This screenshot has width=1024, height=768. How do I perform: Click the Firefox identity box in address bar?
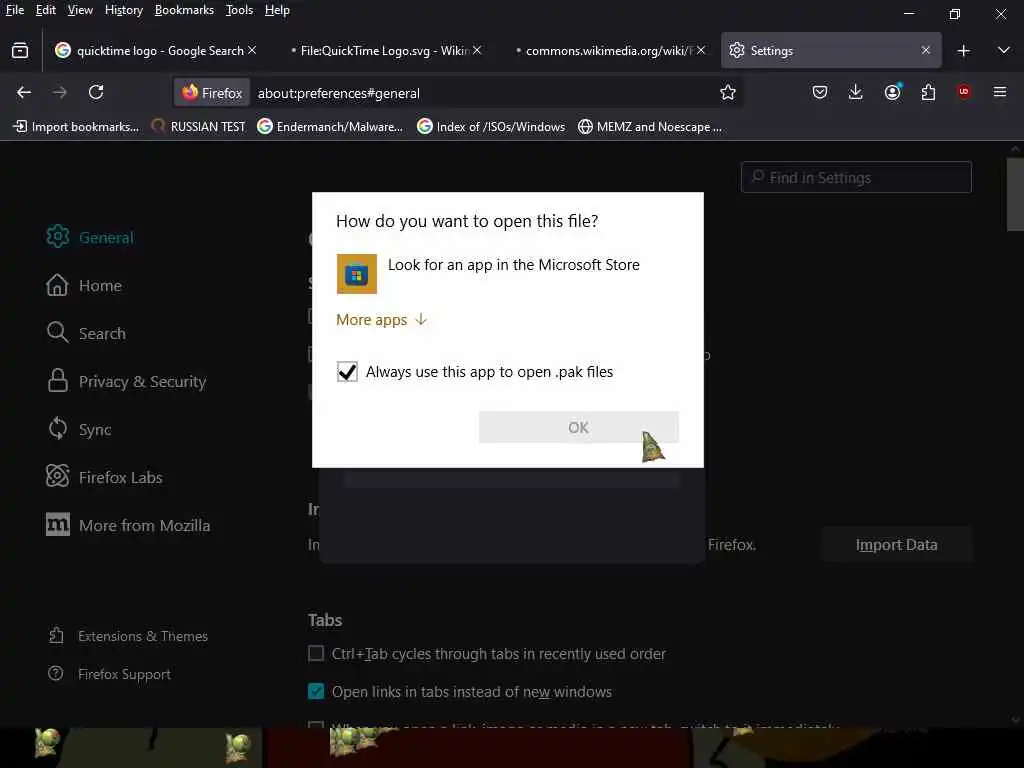point(212,93)
